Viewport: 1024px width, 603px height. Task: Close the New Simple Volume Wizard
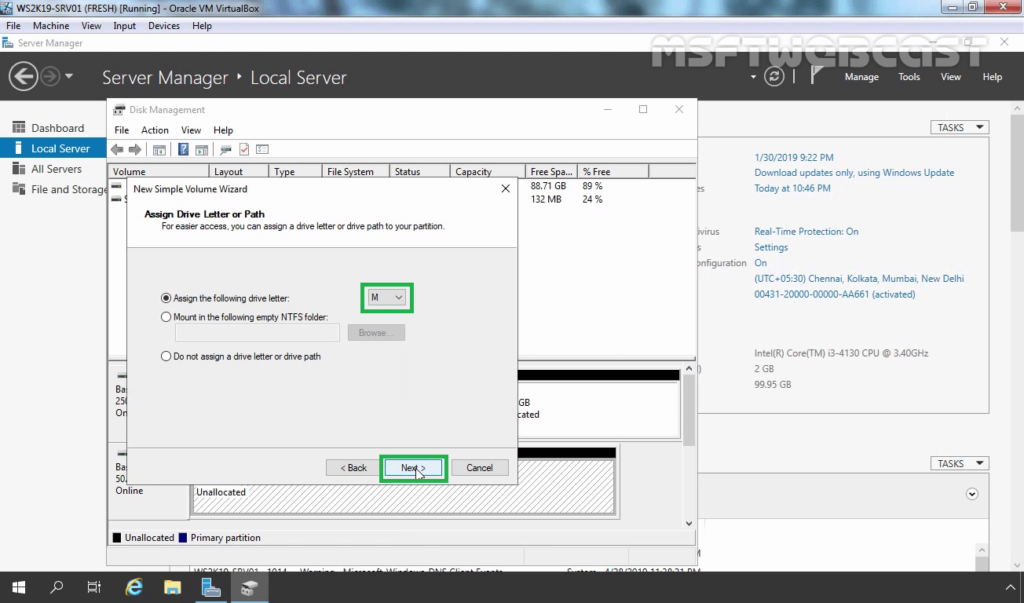click(x=505, y=189)
